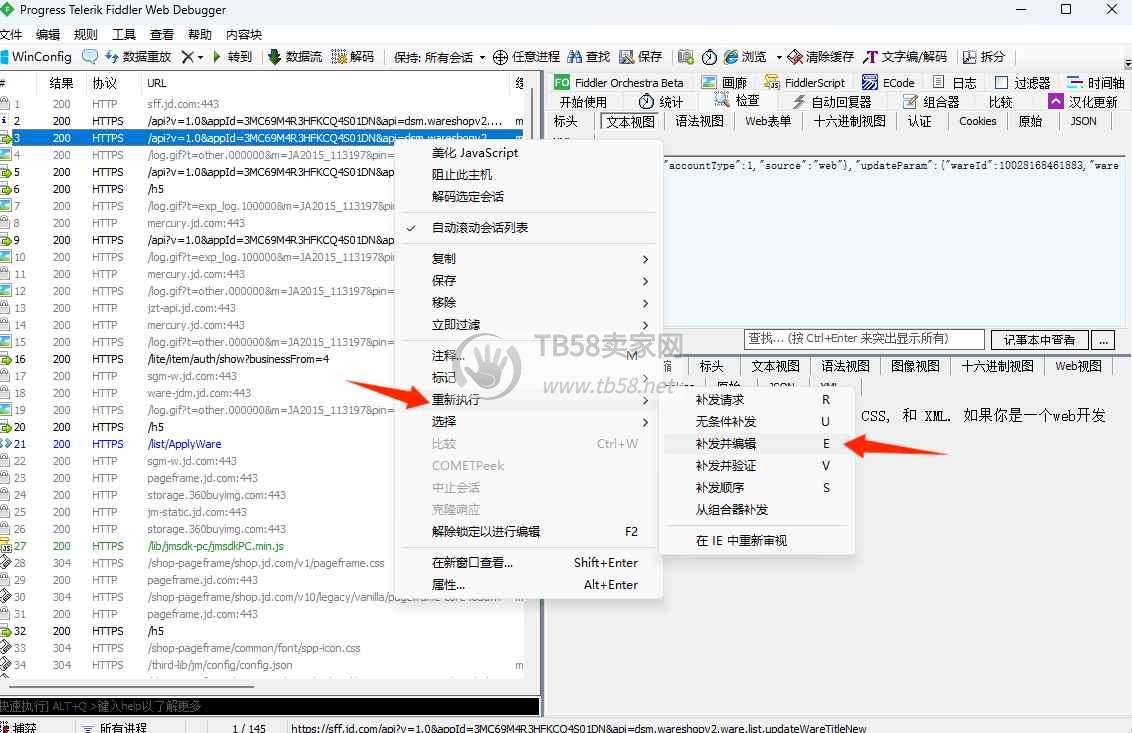Click the comment speech bubble icon
1132x733 pixels.
coord(90,56)
